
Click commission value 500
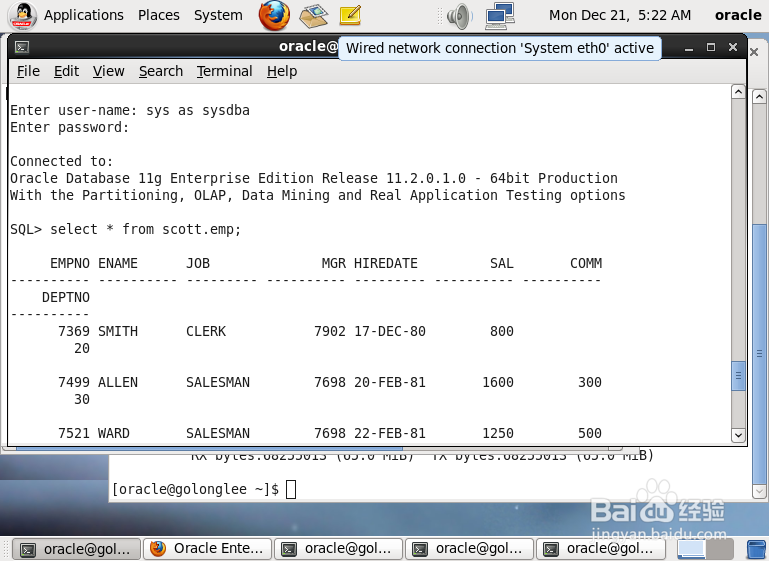pyautogui.click(x=590, y=433)
